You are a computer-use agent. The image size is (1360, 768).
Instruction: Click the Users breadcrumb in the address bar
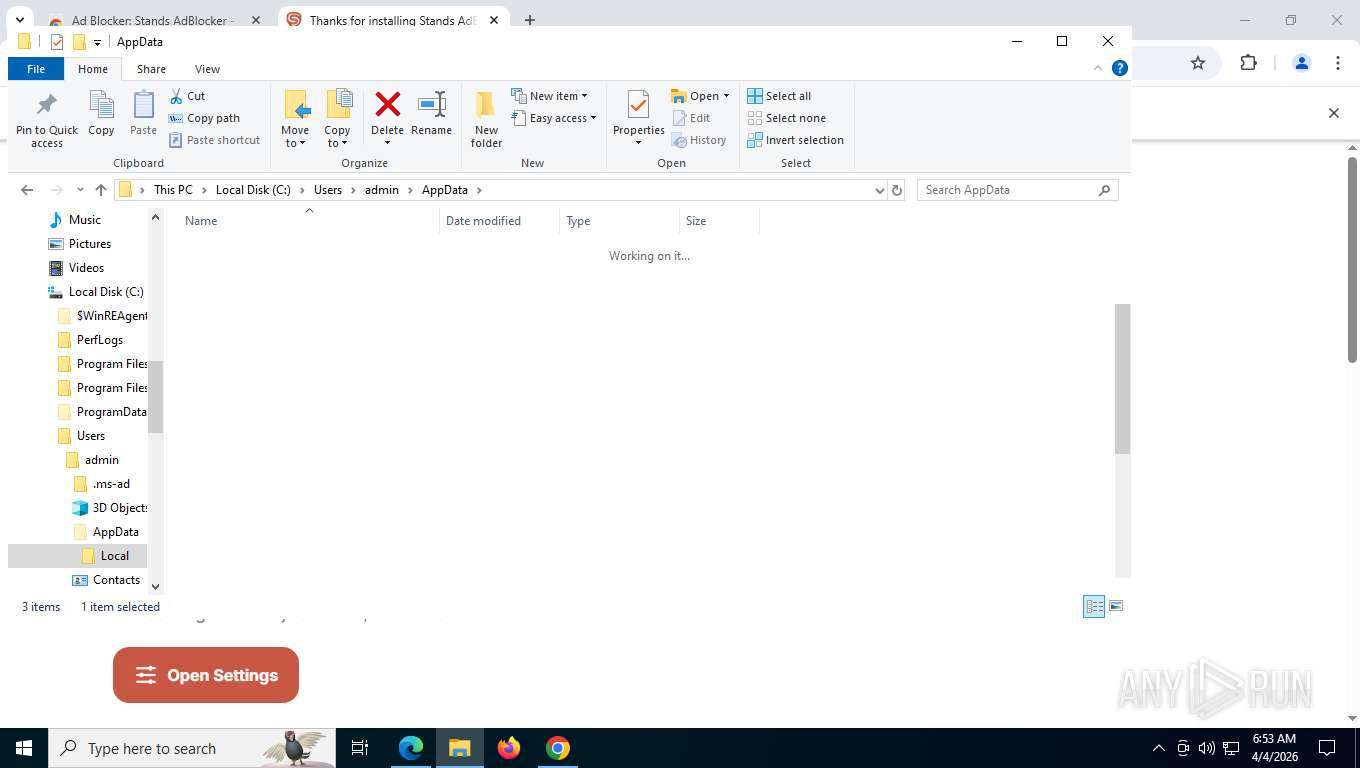(328, 190)
